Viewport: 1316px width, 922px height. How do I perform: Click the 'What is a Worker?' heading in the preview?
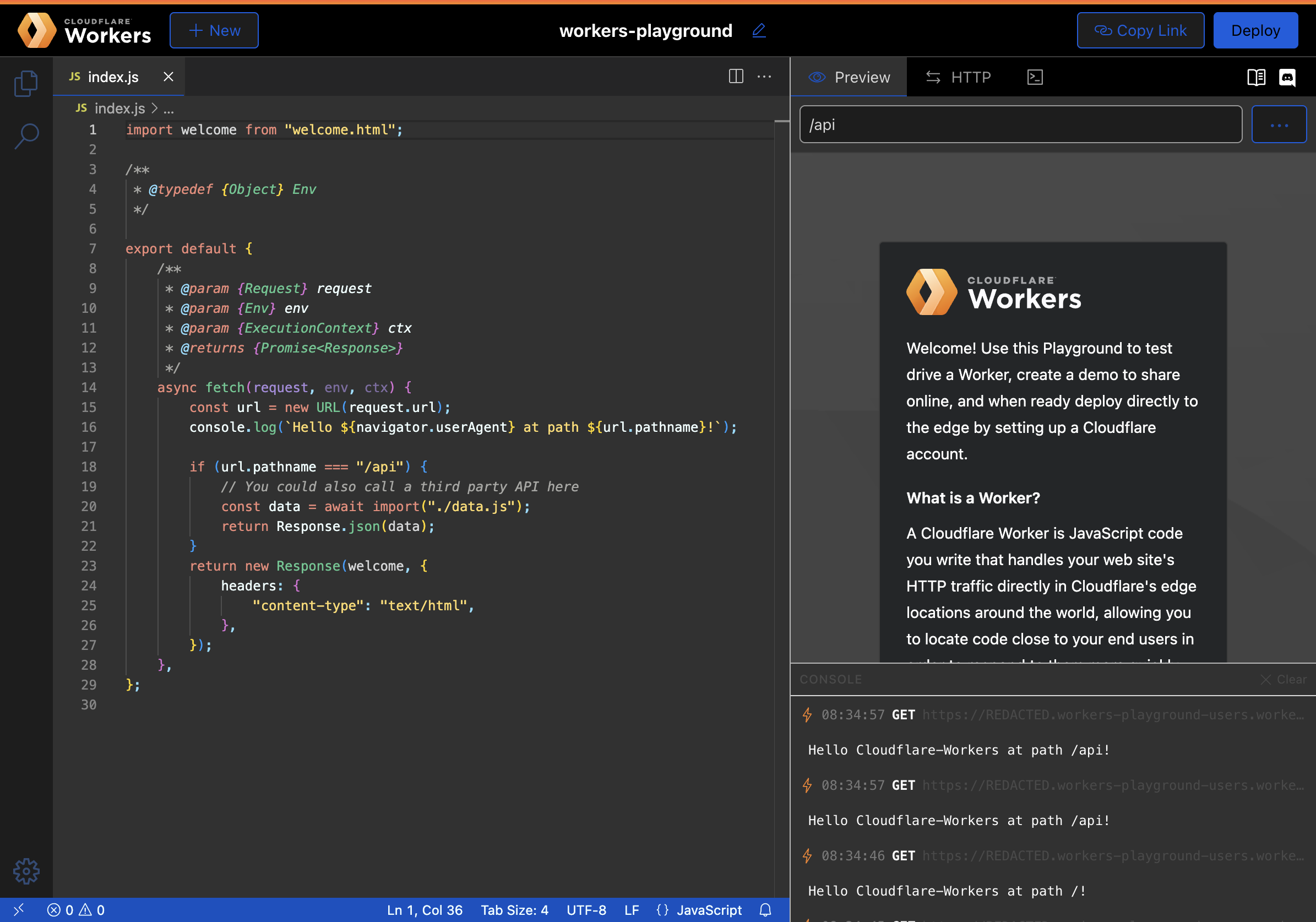pos(972,498)
